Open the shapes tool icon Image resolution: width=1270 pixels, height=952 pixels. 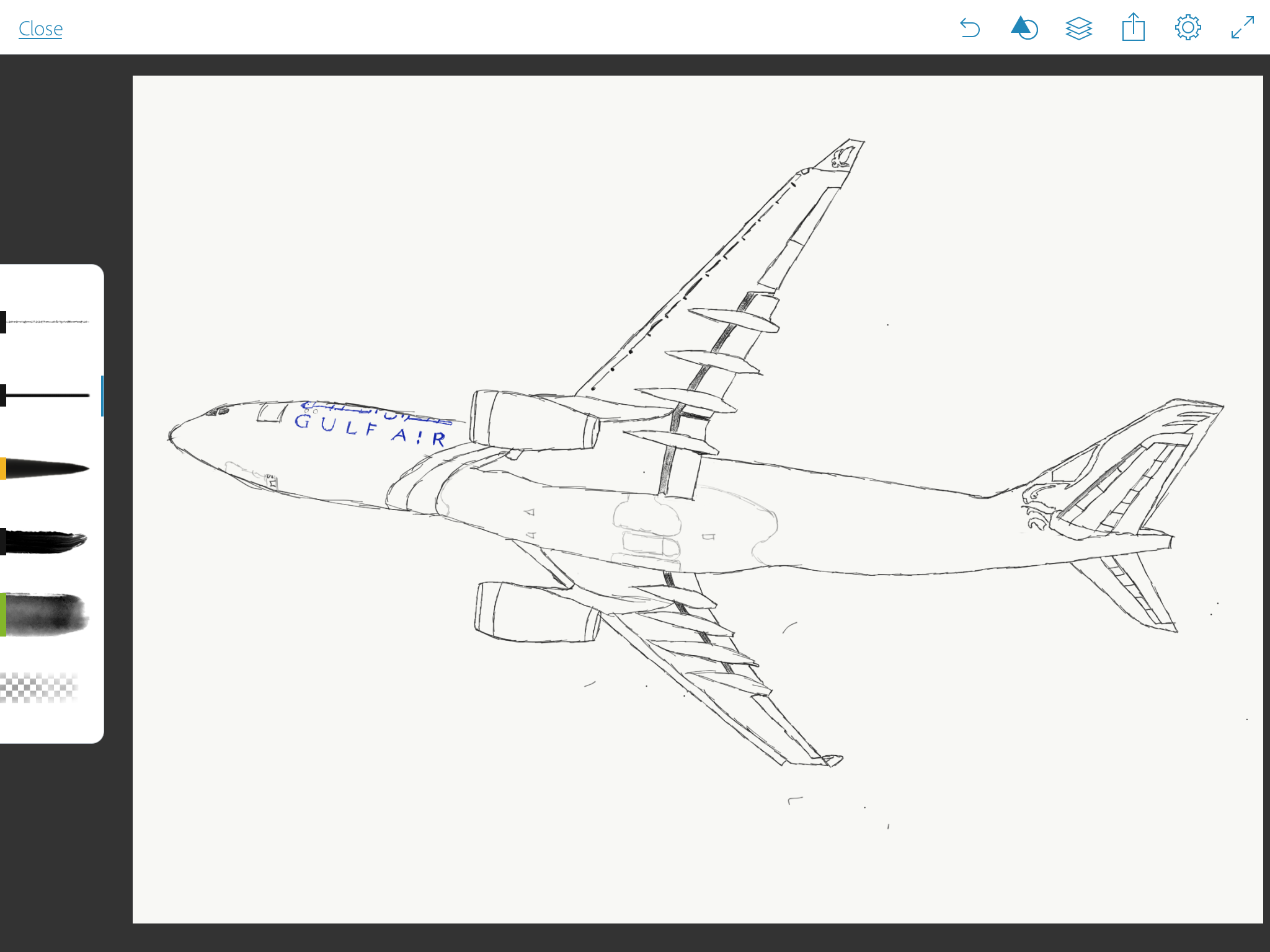click(x=1024, y=29)
